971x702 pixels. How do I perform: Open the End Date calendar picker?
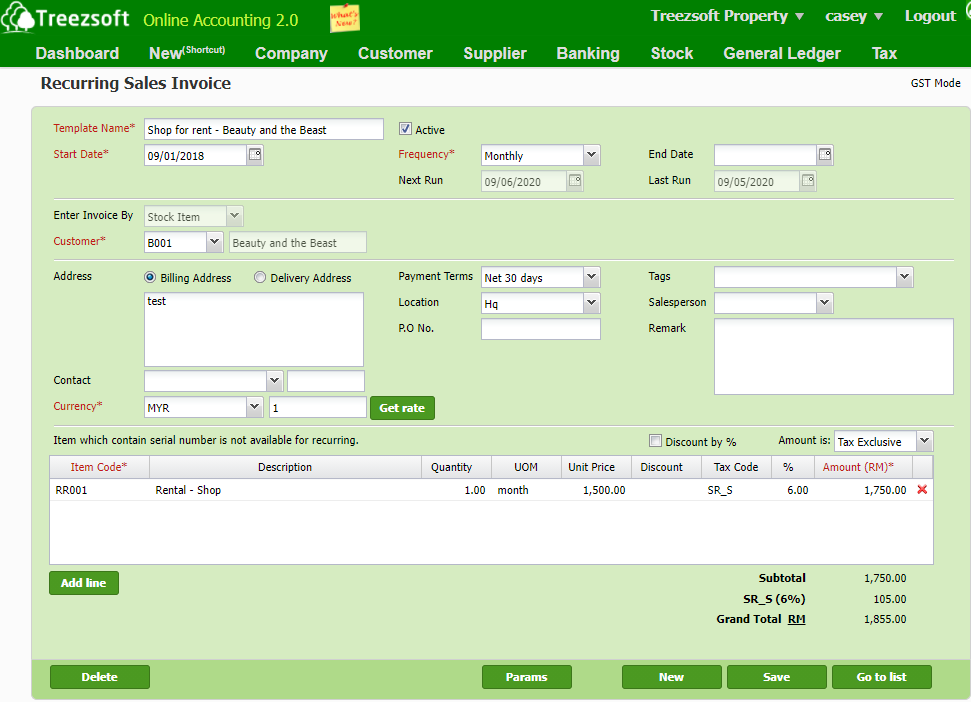click(823, 155)
